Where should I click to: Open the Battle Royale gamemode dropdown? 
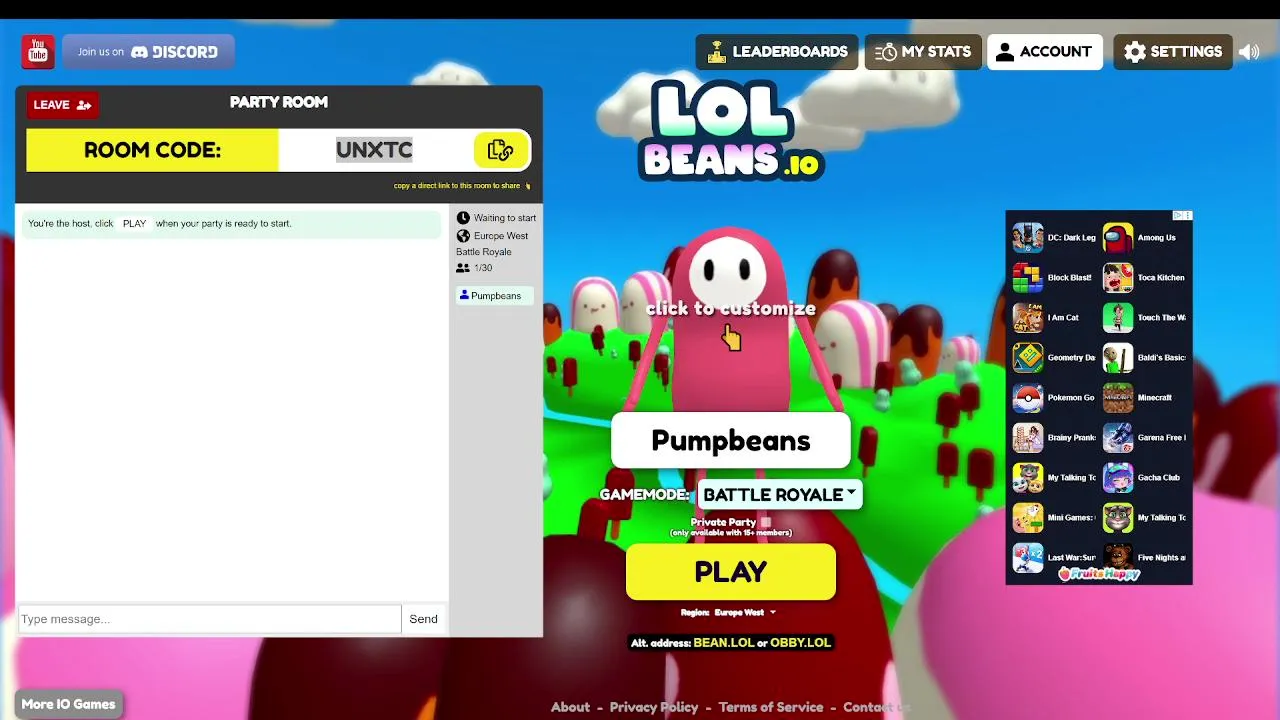click(x=780, y=495)
